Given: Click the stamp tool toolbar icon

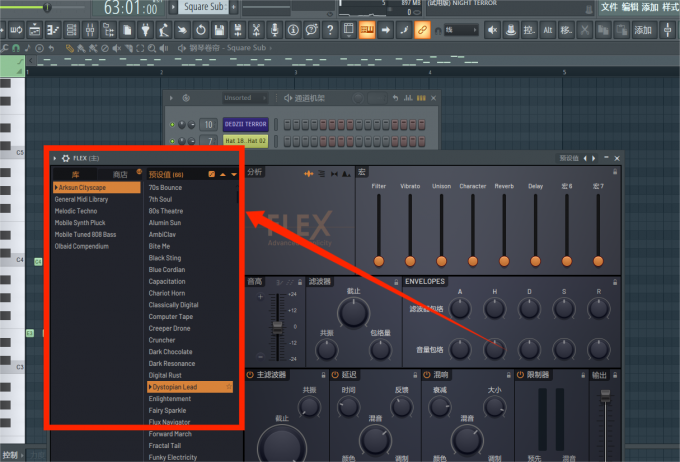Looking at the screenshot, I should click(x=511, y=30).
